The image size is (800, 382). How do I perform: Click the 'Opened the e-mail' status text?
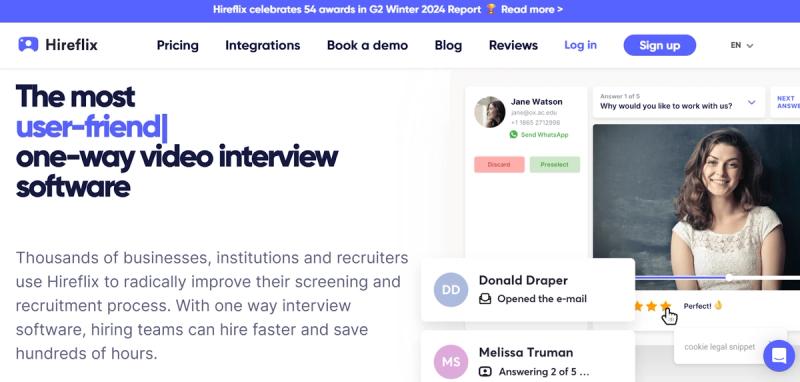tap(542, 299)
